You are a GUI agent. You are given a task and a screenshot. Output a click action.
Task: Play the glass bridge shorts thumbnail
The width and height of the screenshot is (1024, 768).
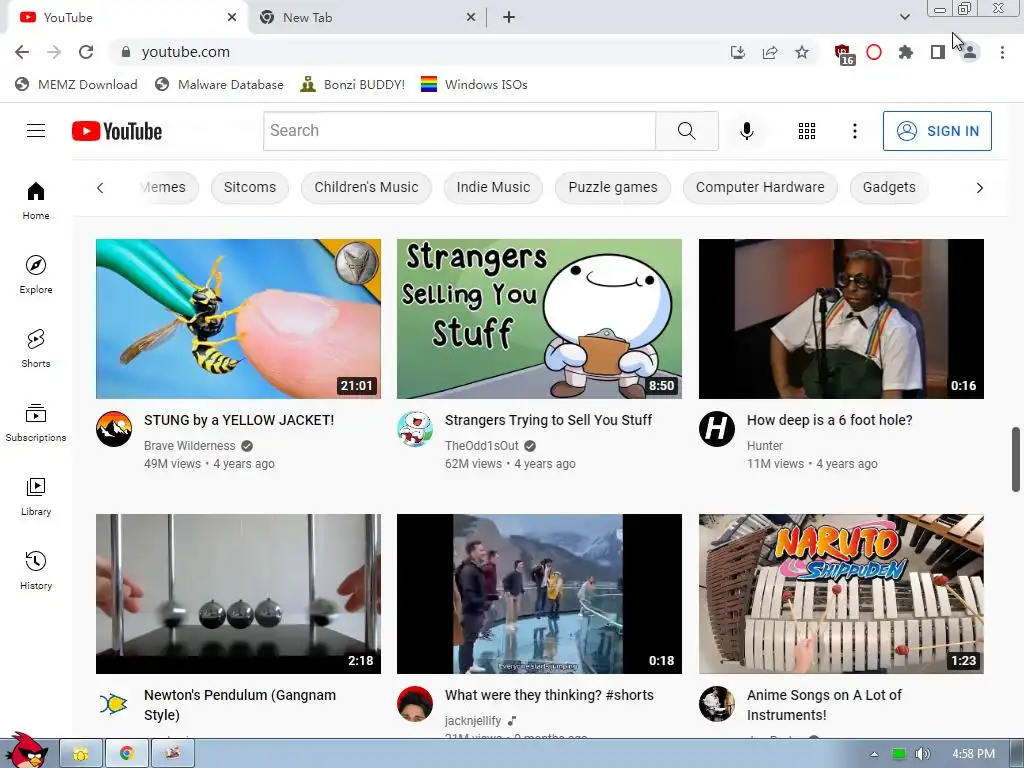point(539,594)
